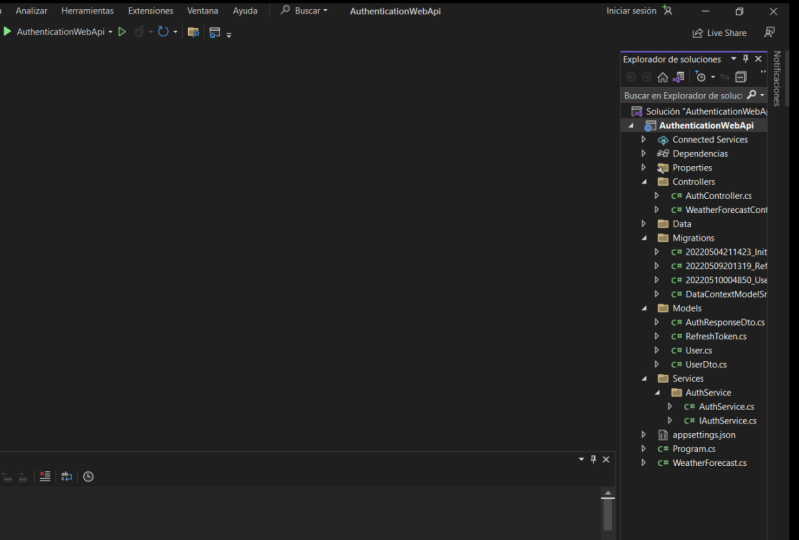
Task: Open toolbar overflow options arrow
Action: [229, 35]
